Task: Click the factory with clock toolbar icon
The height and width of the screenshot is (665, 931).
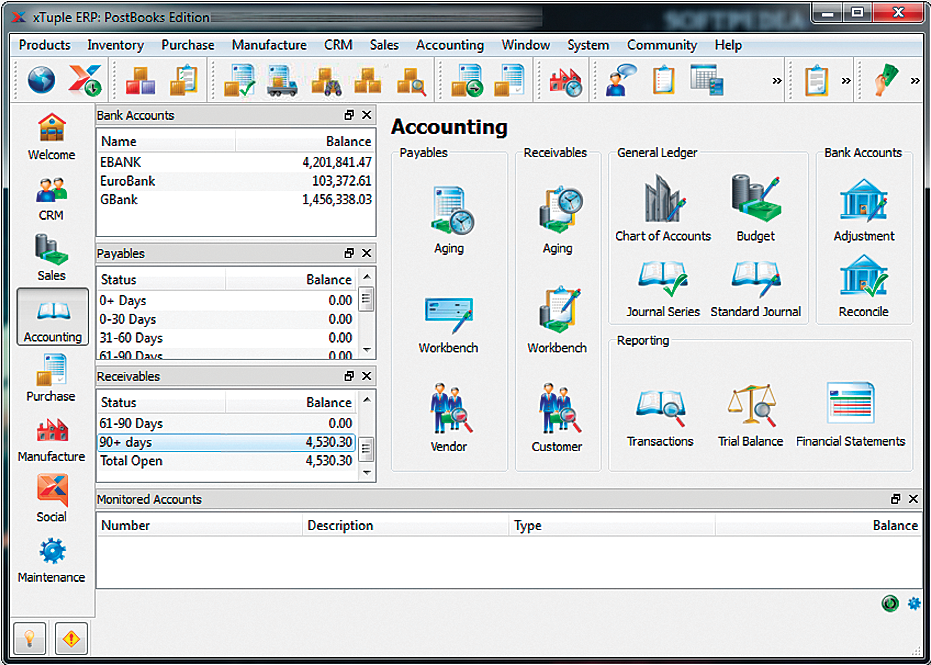Action: [x=566, y=81]
